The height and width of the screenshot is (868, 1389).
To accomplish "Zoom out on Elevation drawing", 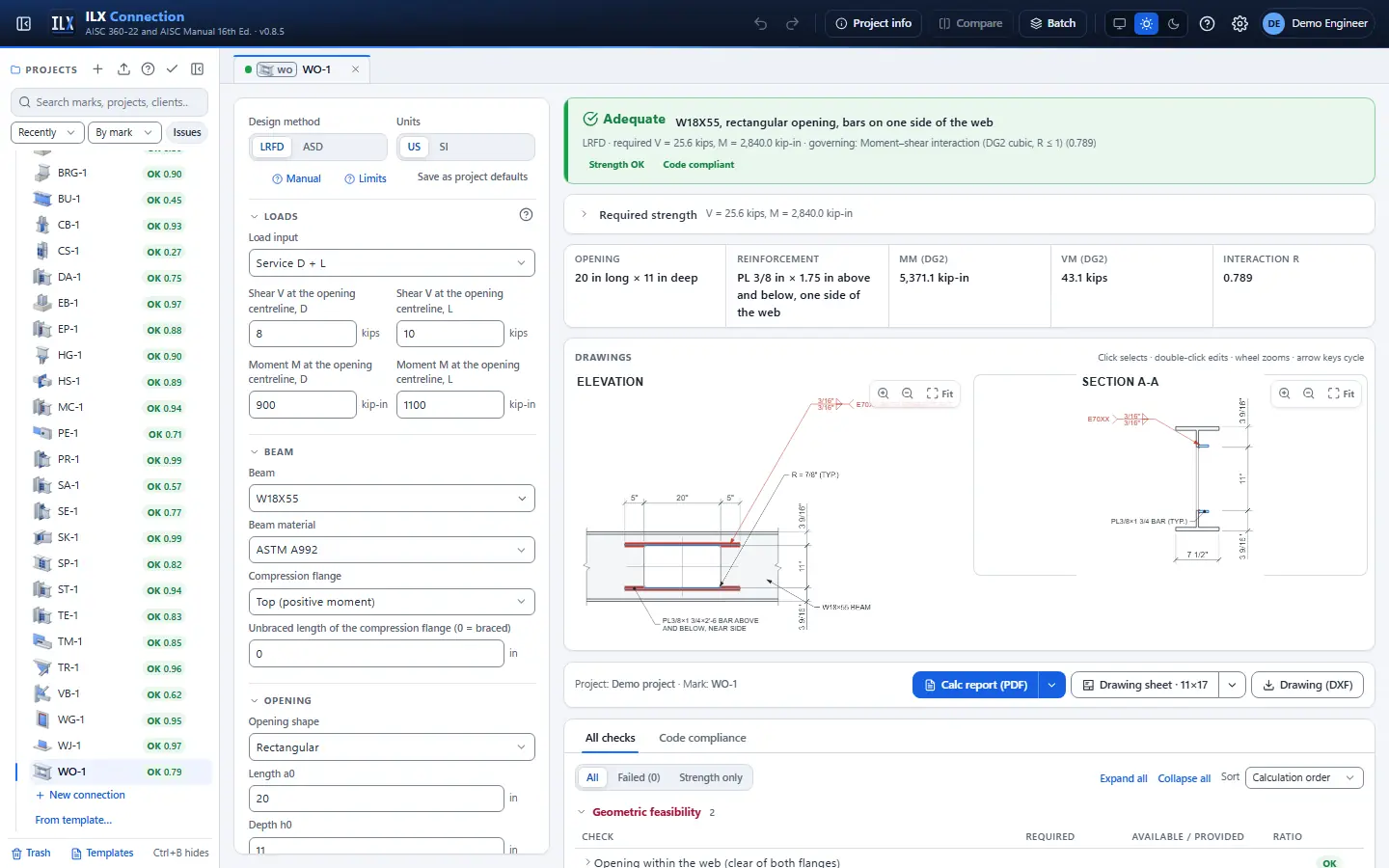I will pyautogui.click(x=908, y=393).
